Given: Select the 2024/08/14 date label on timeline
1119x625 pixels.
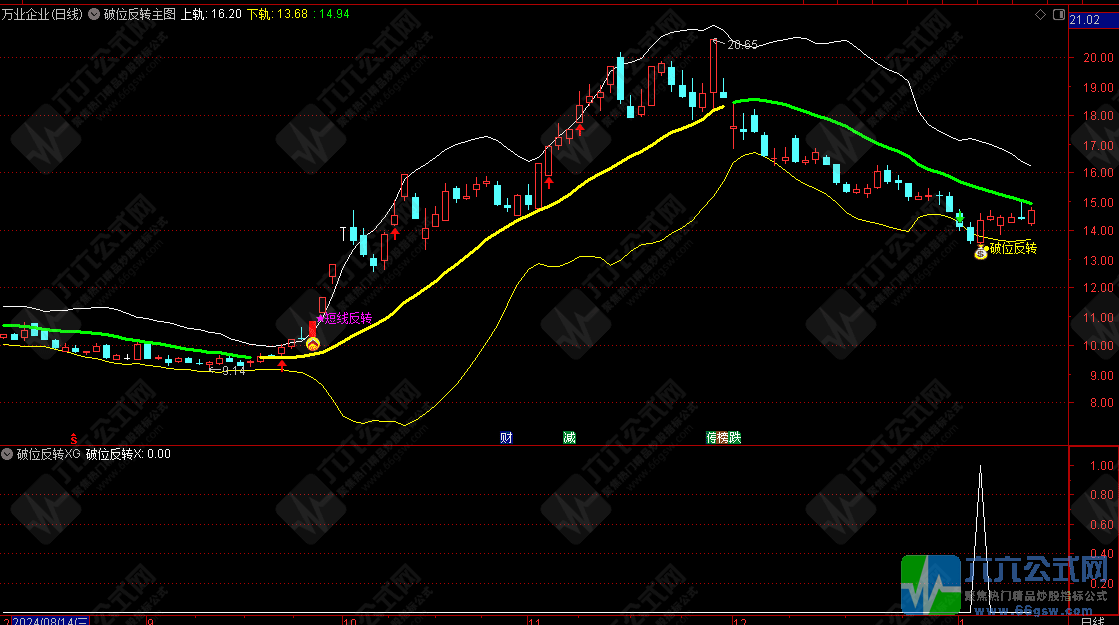Looking at the screenshot, I should click(51, 619).
